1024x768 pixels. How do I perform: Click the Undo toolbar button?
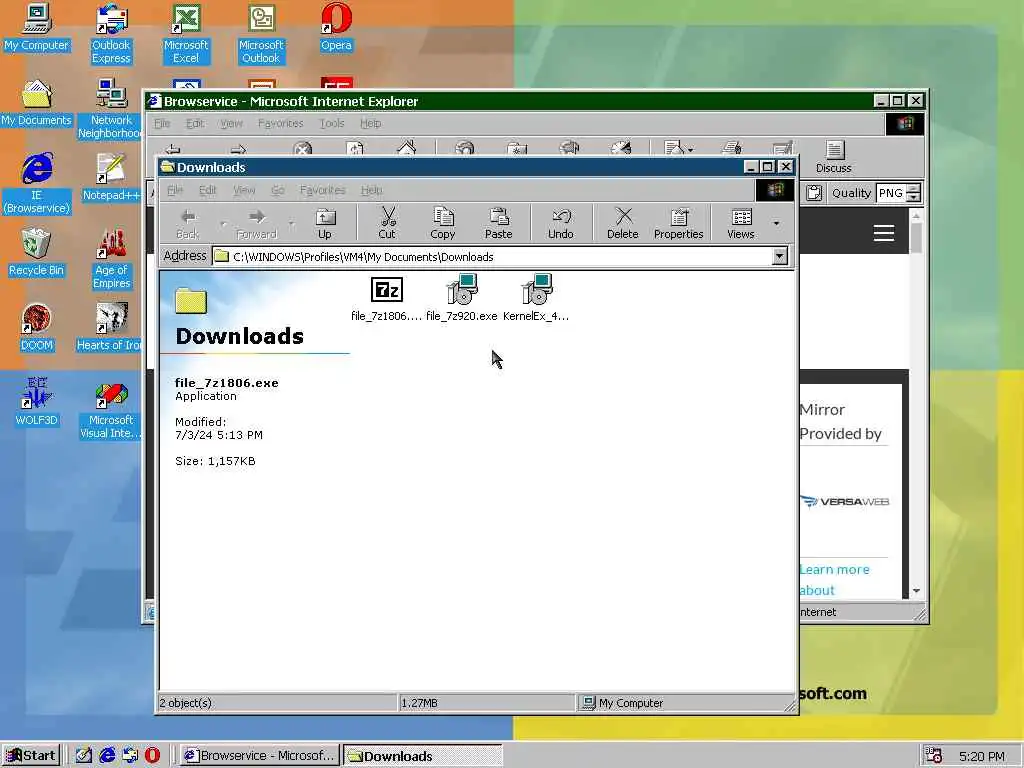click(561, 223)
